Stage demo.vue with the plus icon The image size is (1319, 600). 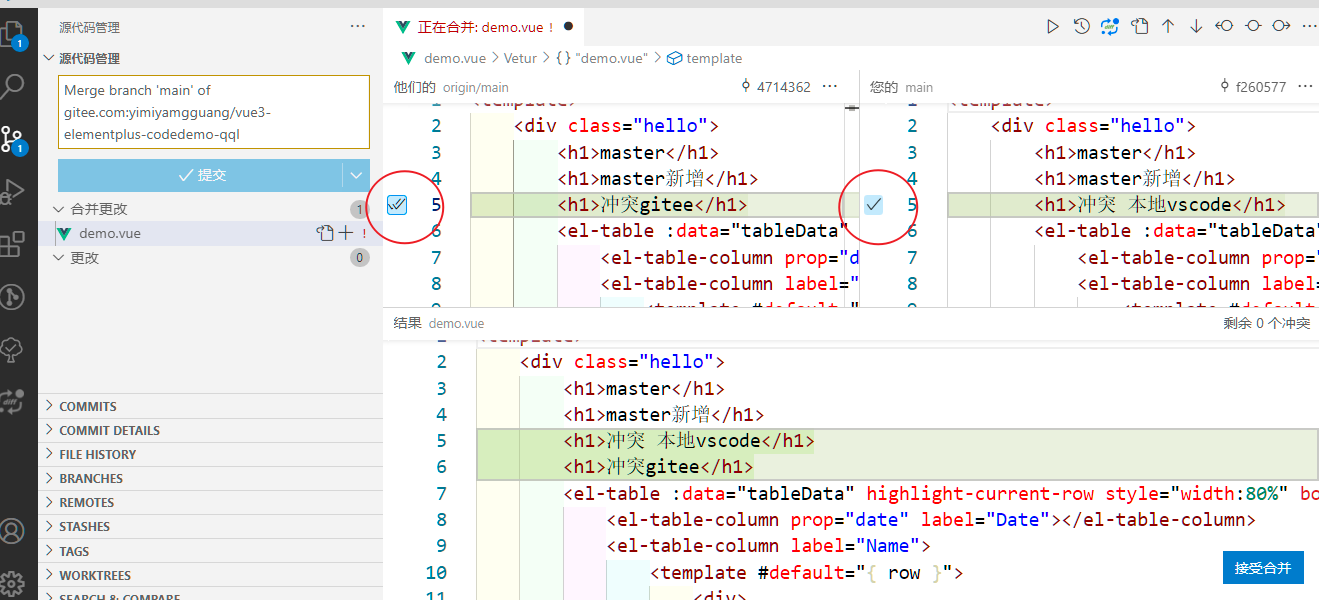(x=345, y=233)
